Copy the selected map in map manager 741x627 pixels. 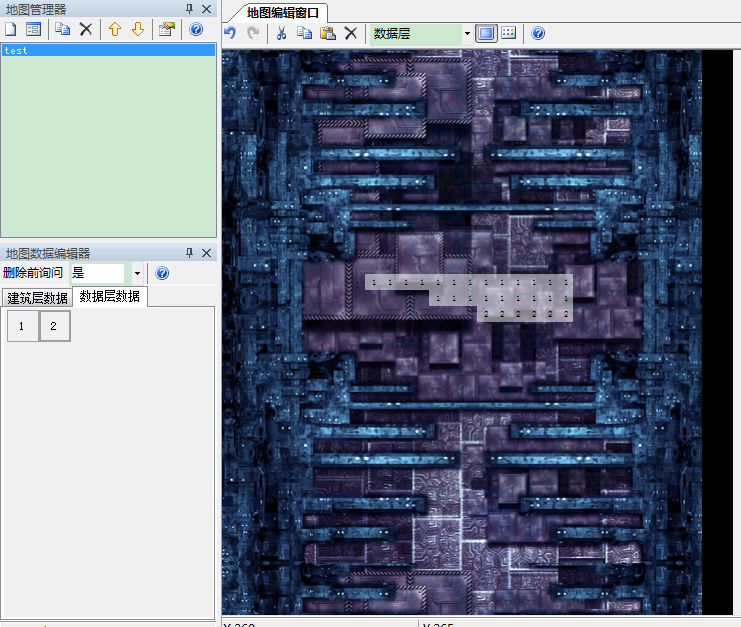coord(62,29)
